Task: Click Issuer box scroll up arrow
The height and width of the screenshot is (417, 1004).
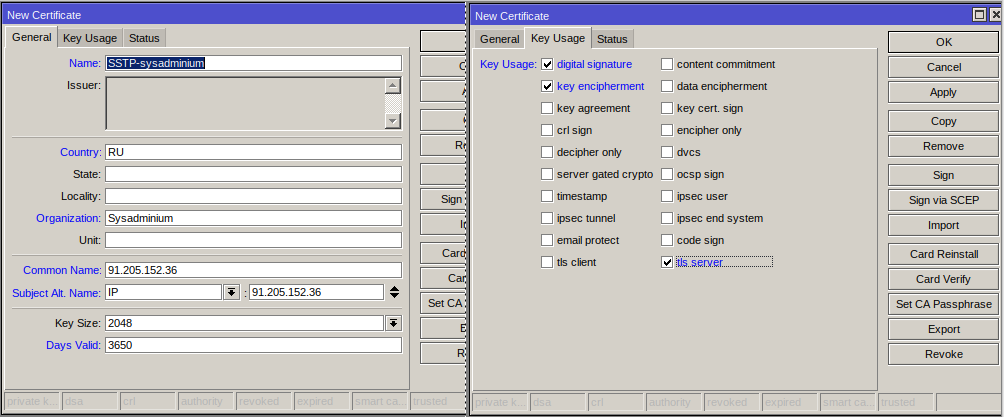Action: [x=393, y=85]
